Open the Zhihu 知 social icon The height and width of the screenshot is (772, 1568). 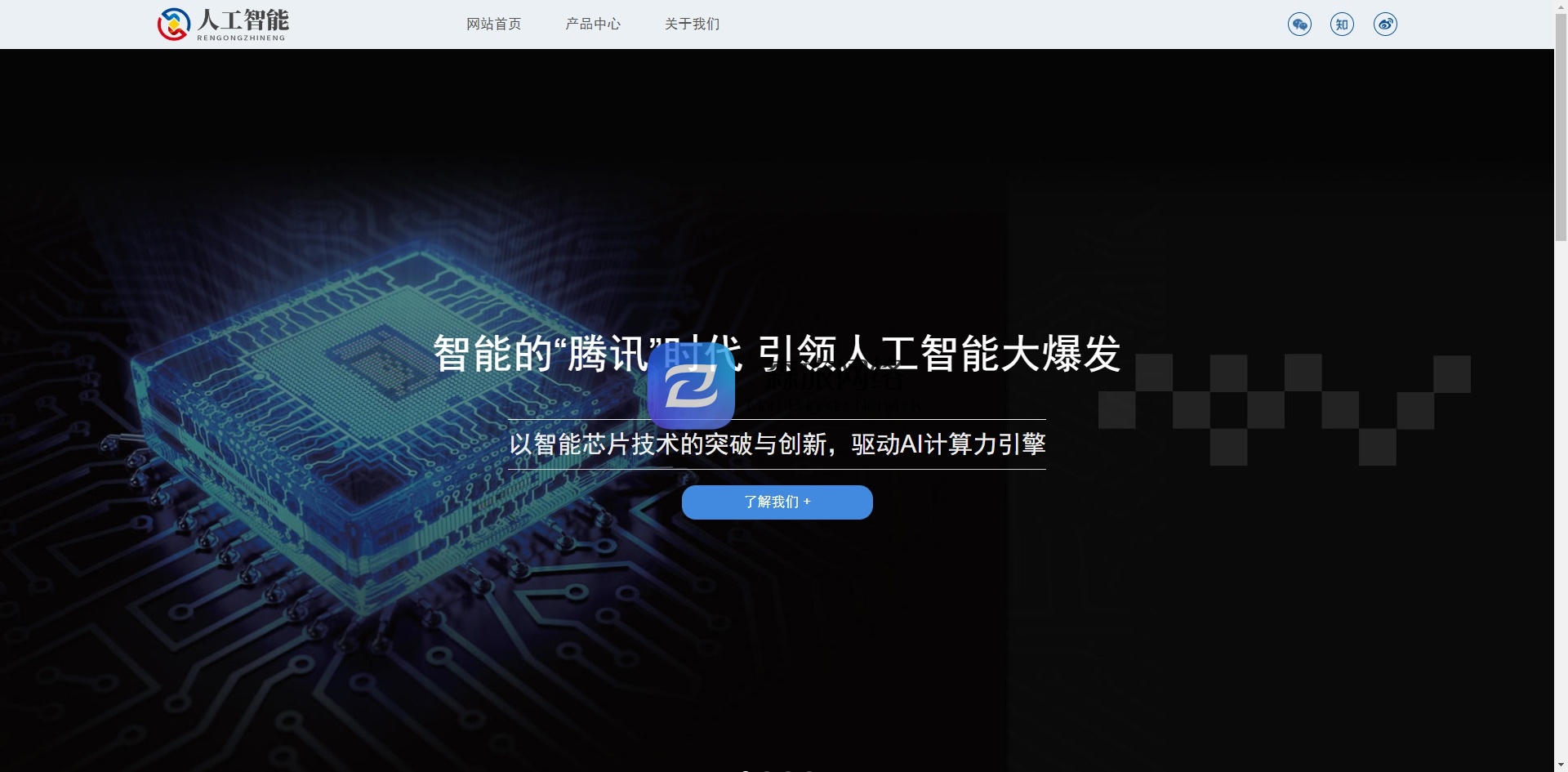1342,25
